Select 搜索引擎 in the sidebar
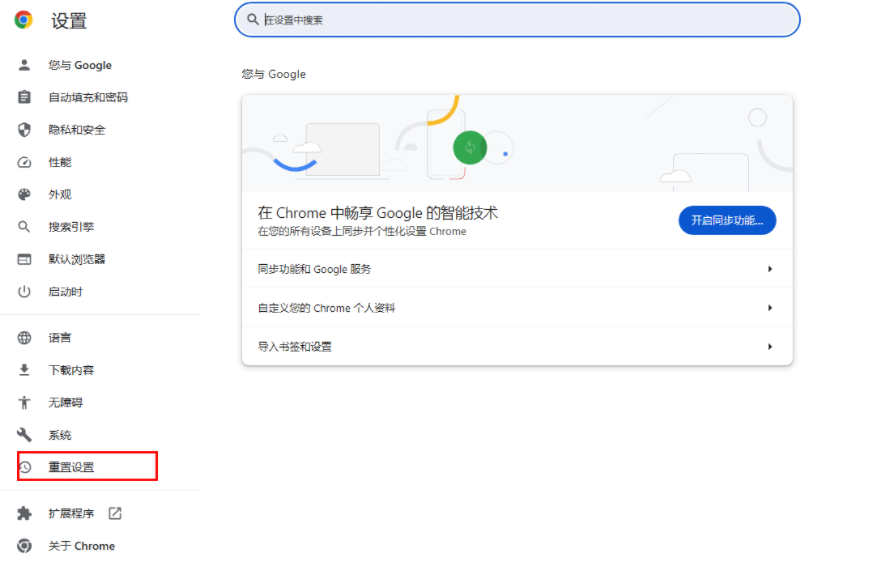895x563 pixels. (x=71, y=227)
